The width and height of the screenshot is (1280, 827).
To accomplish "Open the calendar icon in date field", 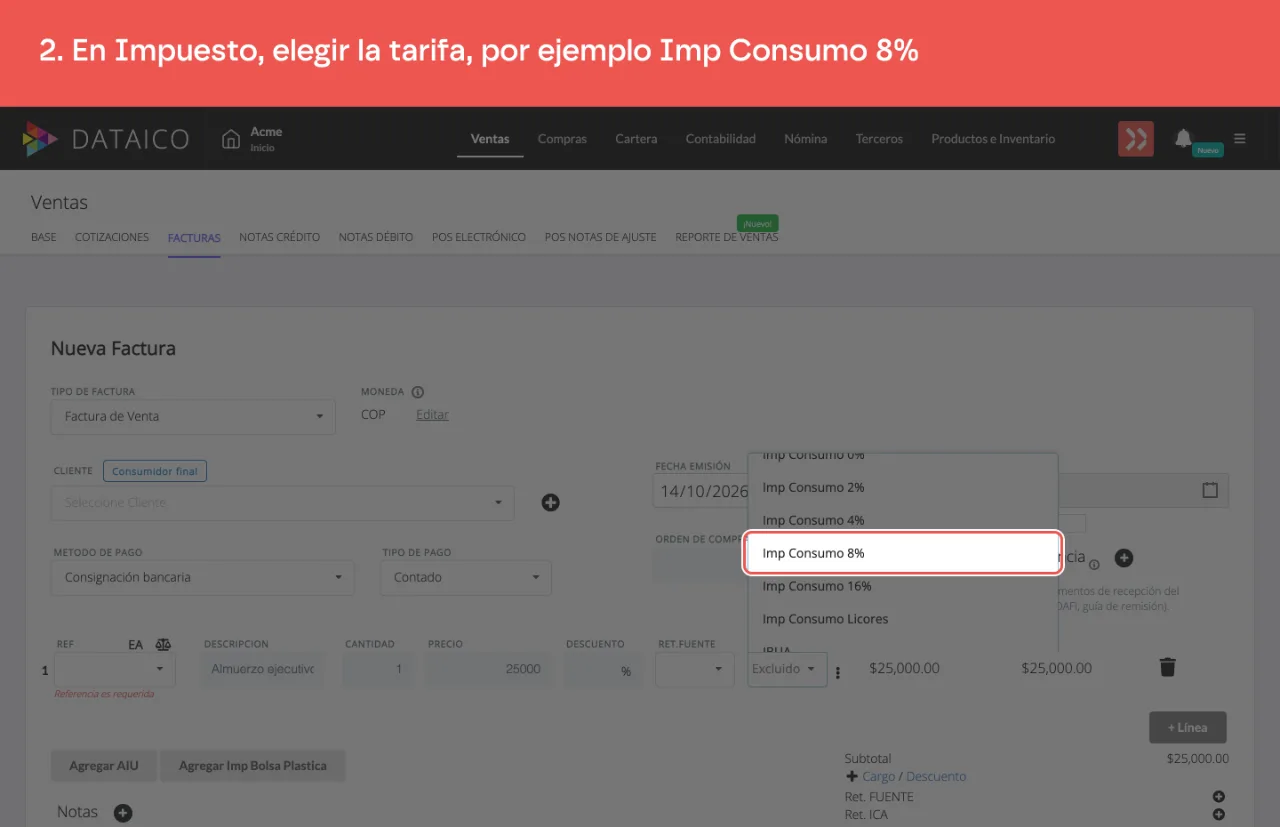I will [1210, 490].
